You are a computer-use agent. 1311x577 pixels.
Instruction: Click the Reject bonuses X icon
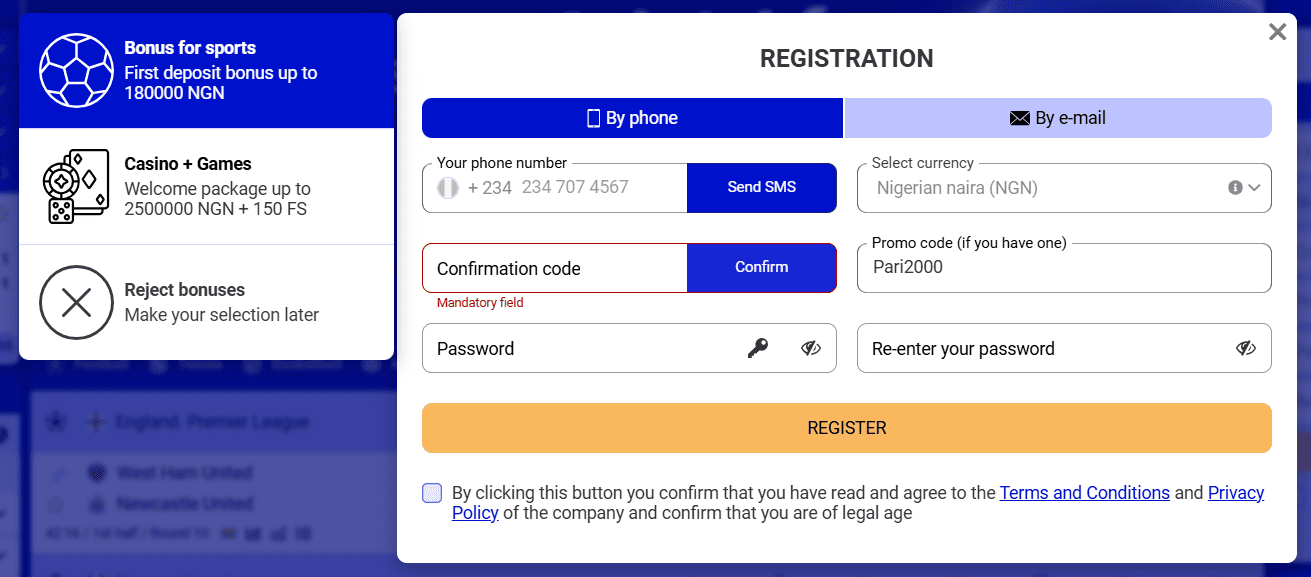[75, 302]
